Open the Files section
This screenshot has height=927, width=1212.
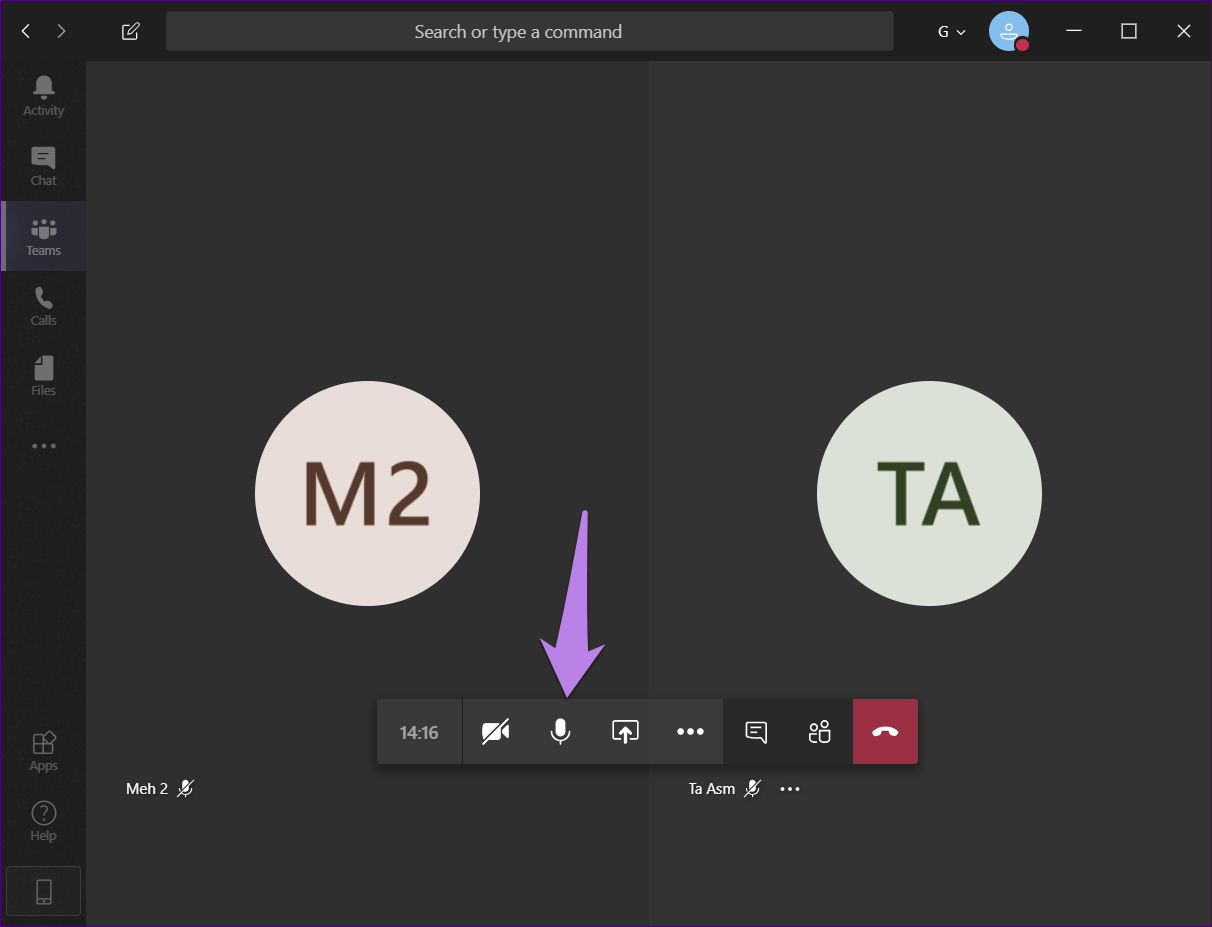(x=43, y=376)
